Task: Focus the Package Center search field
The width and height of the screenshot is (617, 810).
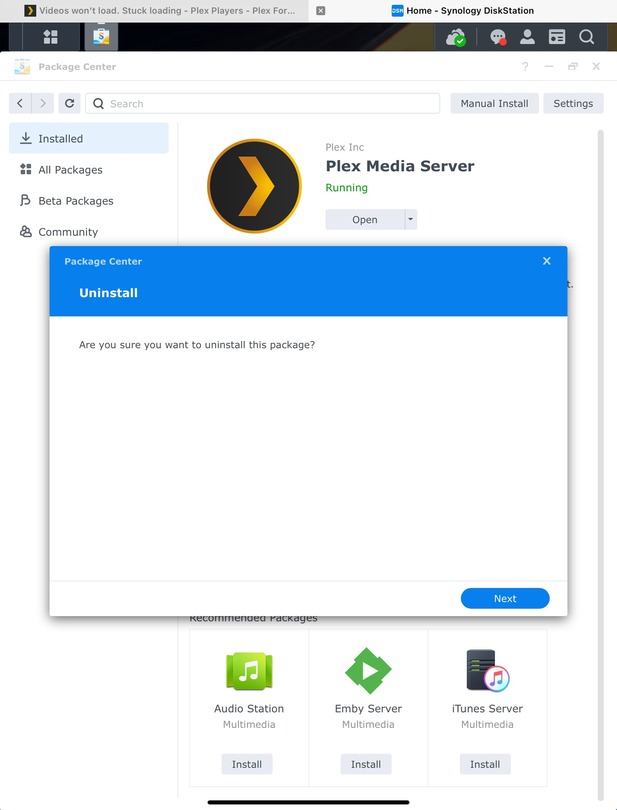Action: [x=263, y=103]
